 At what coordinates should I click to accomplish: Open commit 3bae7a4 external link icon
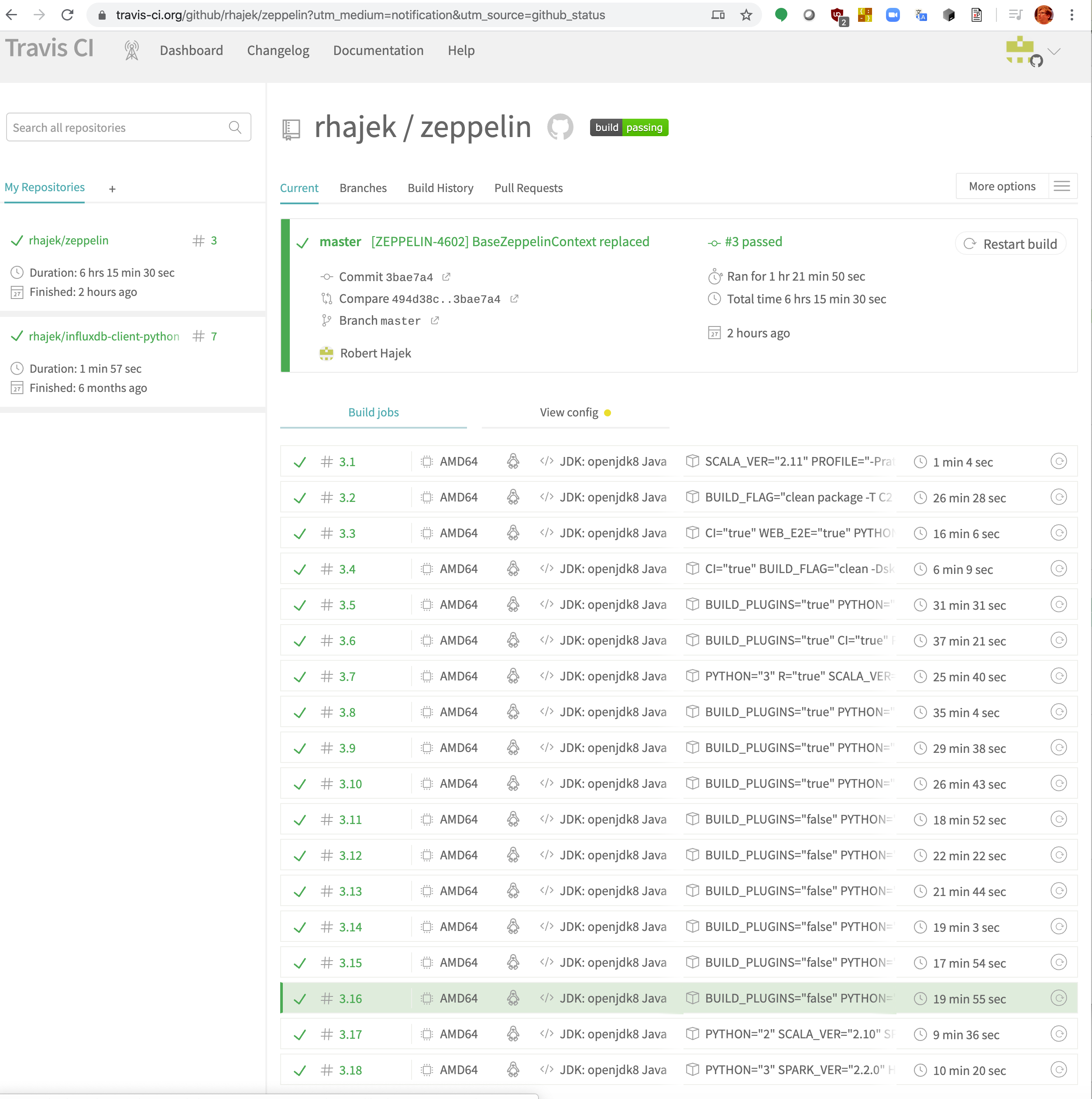[446, 277]
